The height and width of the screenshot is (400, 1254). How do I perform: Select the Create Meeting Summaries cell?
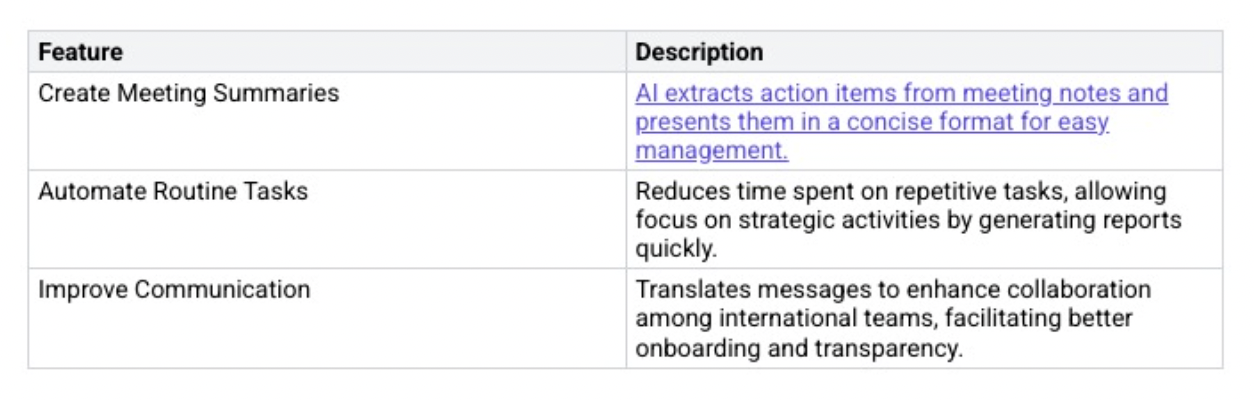point(188,94)
